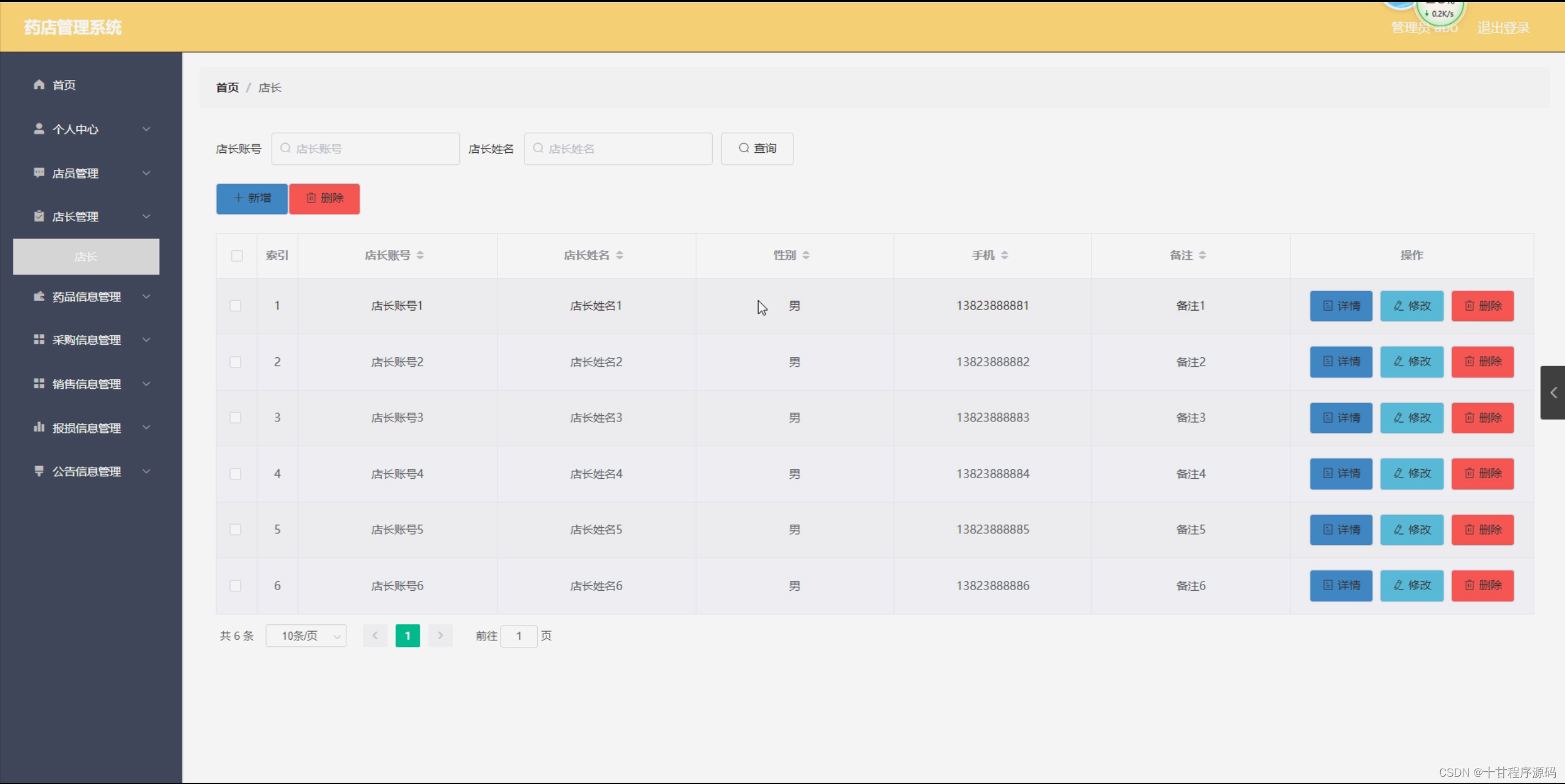The image size is (1565, 784).
Task: Click the home icon in sidebar
Action: coord(39,84)
